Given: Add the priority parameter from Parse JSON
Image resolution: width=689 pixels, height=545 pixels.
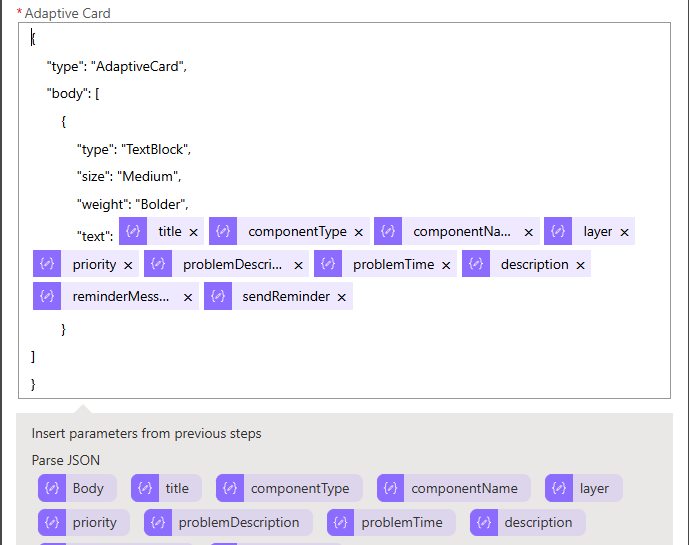Looking at the screenshot, I should coord(84,523).
